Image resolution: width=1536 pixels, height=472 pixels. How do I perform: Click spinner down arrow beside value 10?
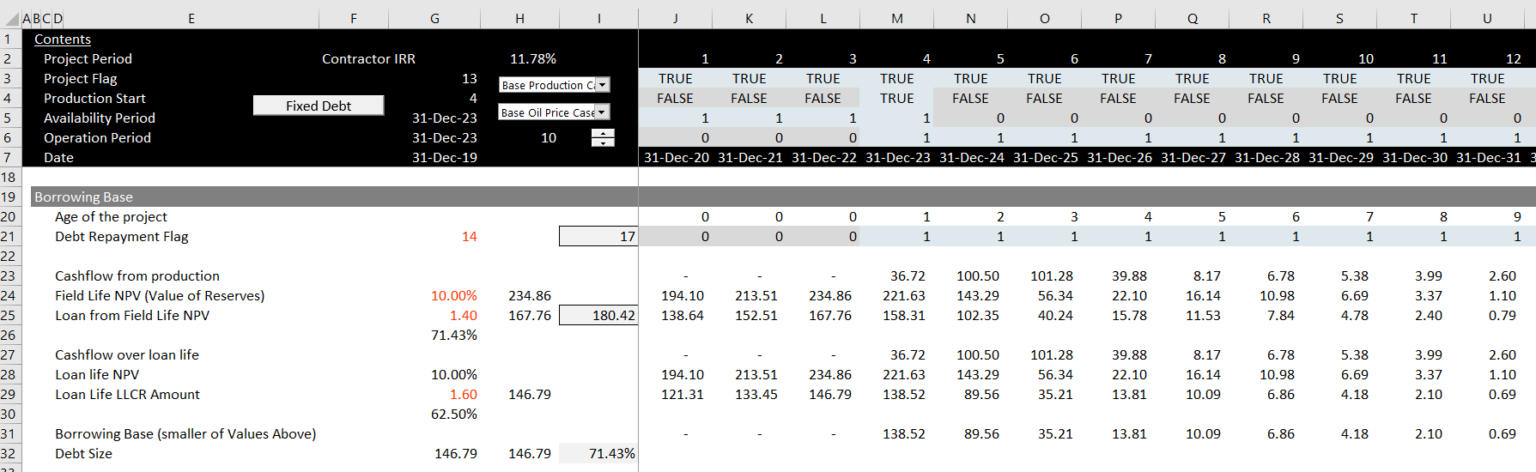click(603, 143)
